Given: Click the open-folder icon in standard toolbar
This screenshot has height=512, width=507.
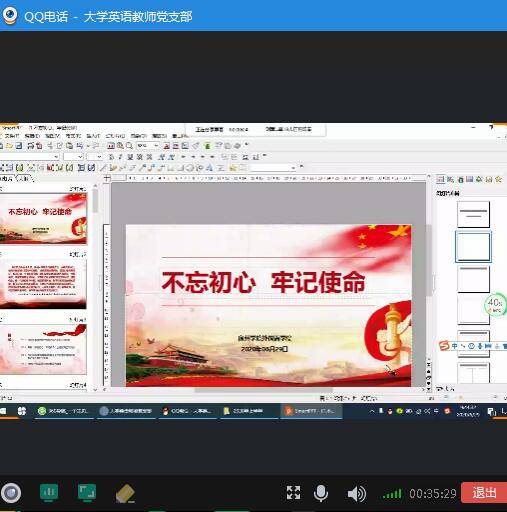Looking at the screenshot, I should [9, 146].
